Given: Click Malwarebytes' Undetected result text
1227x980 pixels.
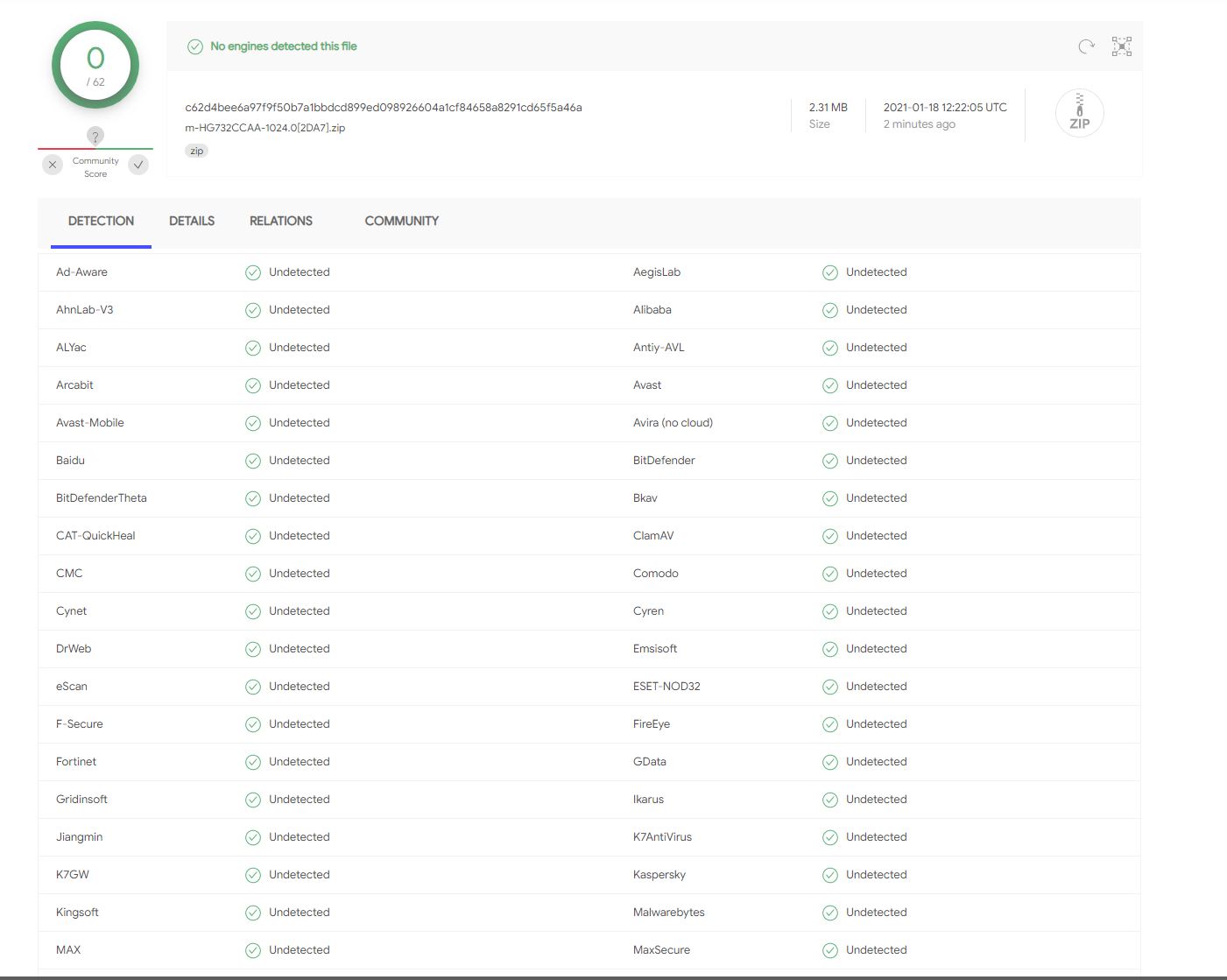Looking at the screenshot, I should [877, 913].
